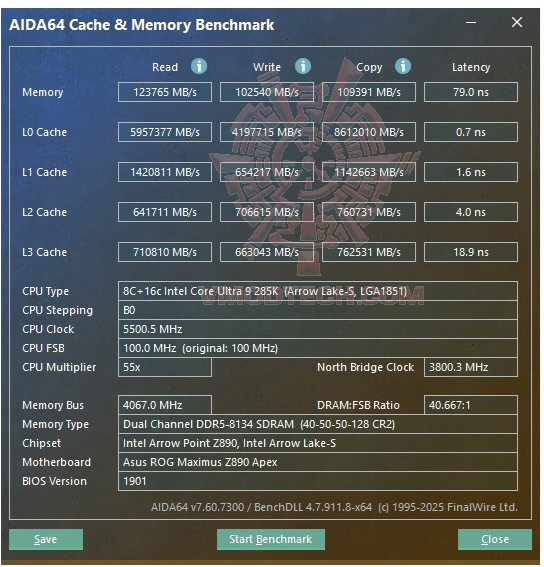Select L2 Cache latency 4.0 ns
This screenshot has width=544, height=567.
tap(471, 212)
